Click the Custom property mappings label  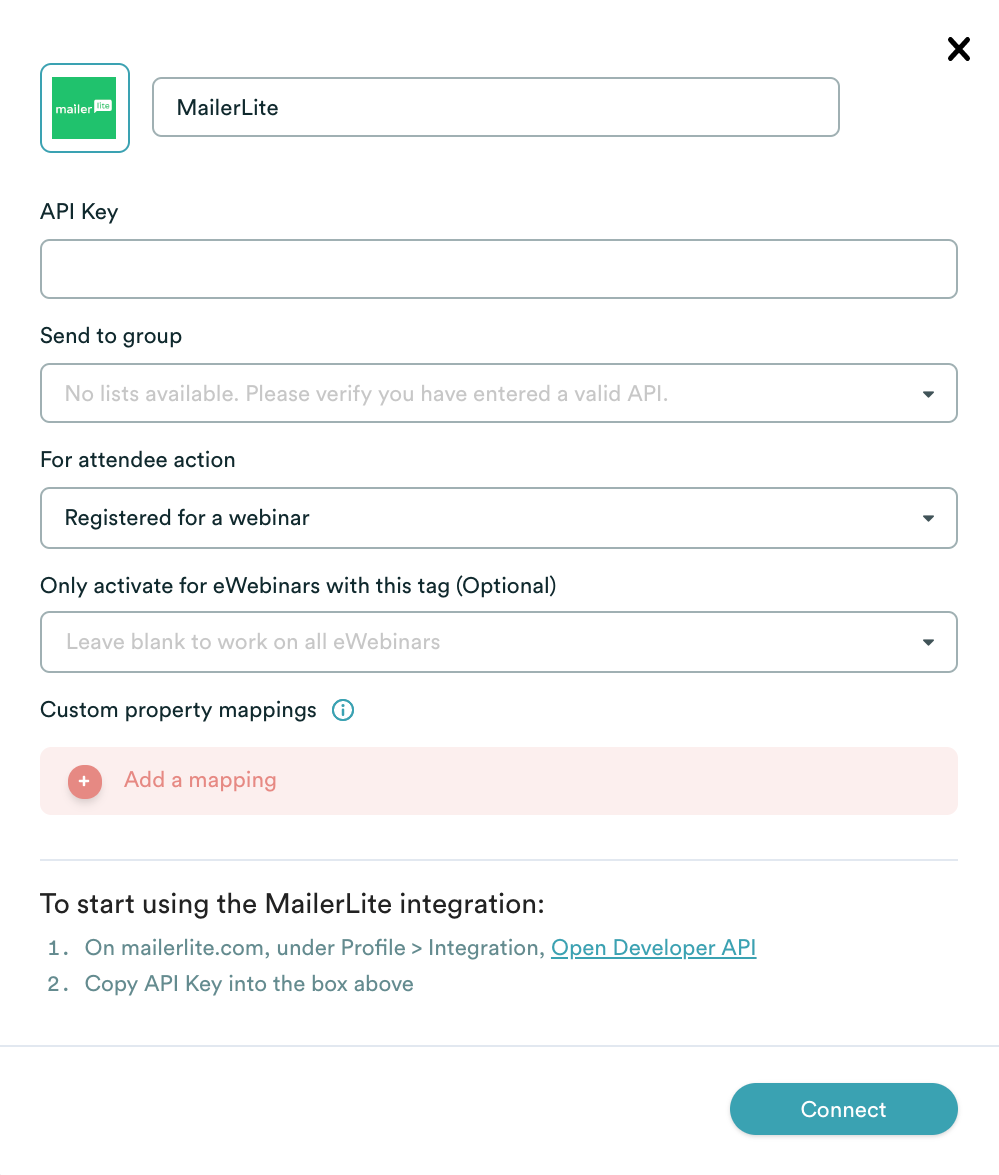(x=178, y=710)
